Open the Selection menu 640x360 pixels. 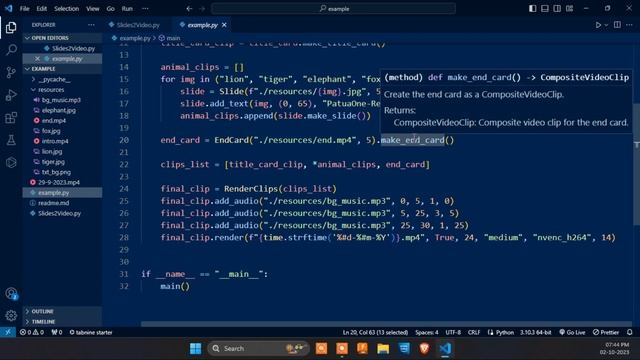pyautogui.click(x=66, y=9)
